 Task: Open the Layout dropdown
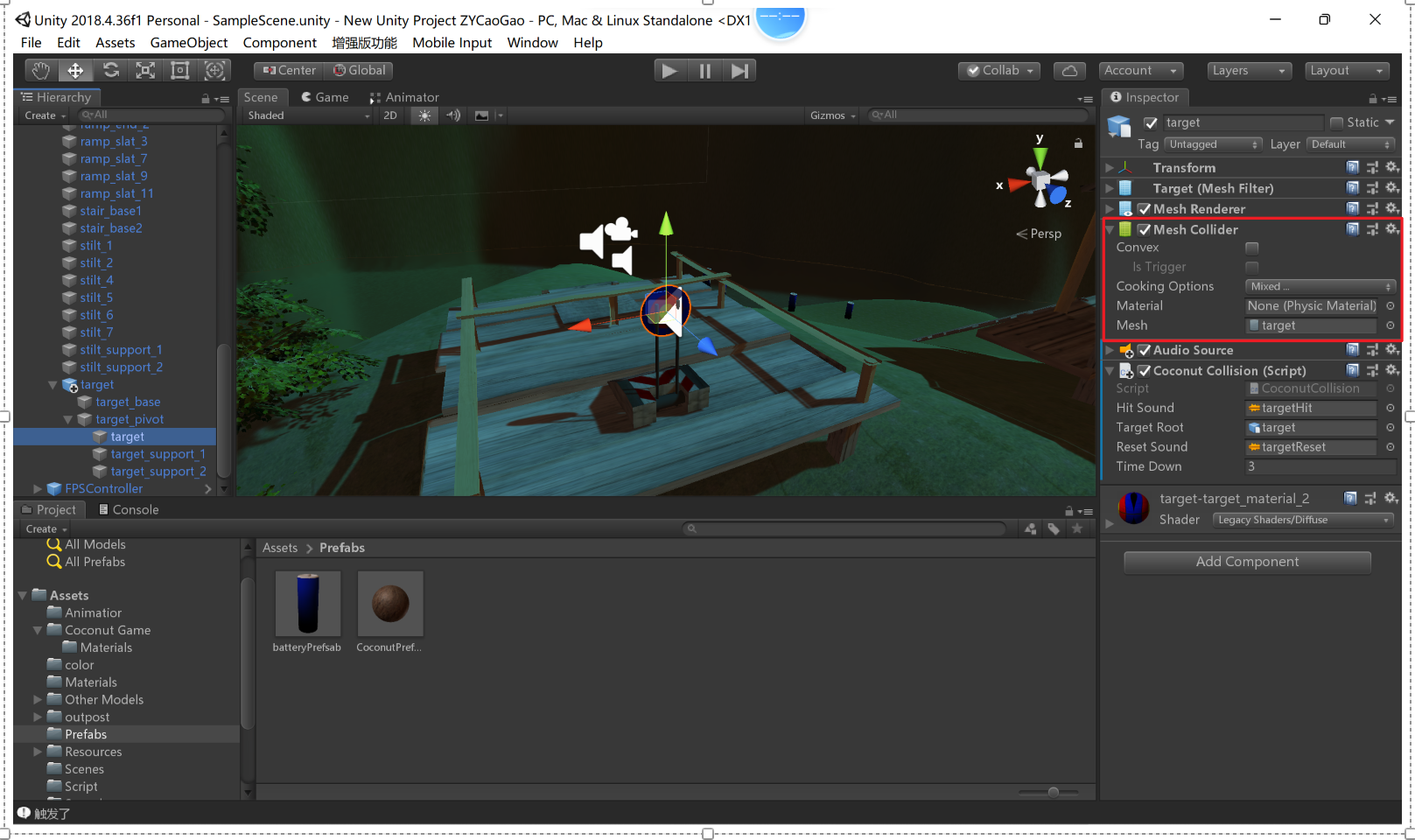(1348, 71)
